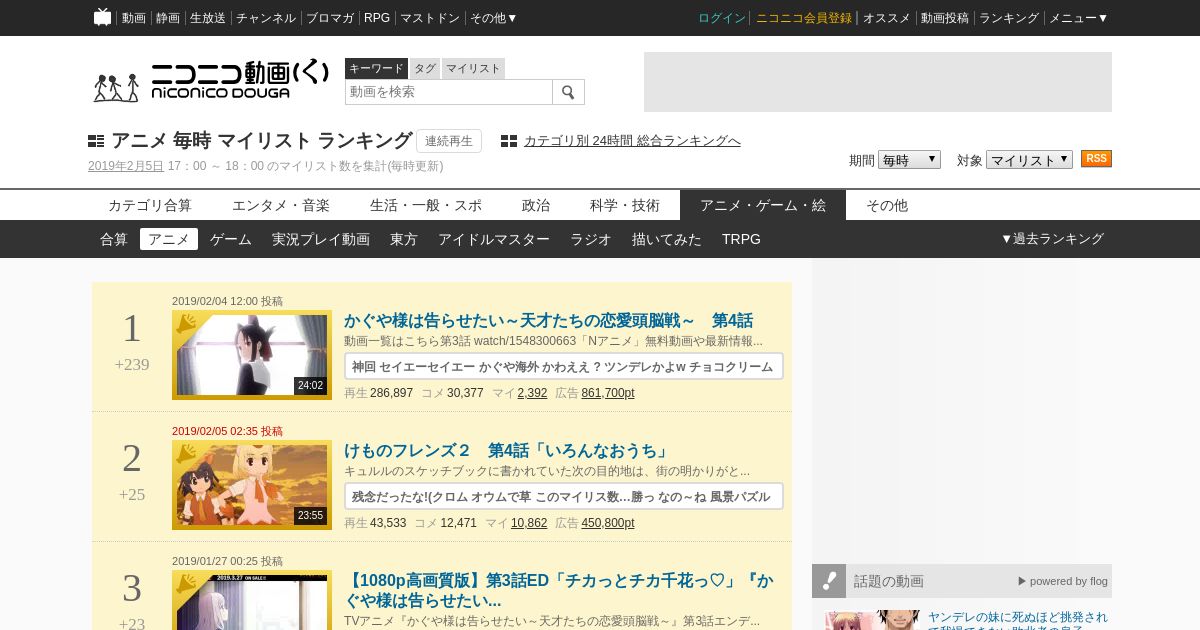Click the powered by flog label
The width and height of the screenshot is (1200, 630).
click(1063, 581)
